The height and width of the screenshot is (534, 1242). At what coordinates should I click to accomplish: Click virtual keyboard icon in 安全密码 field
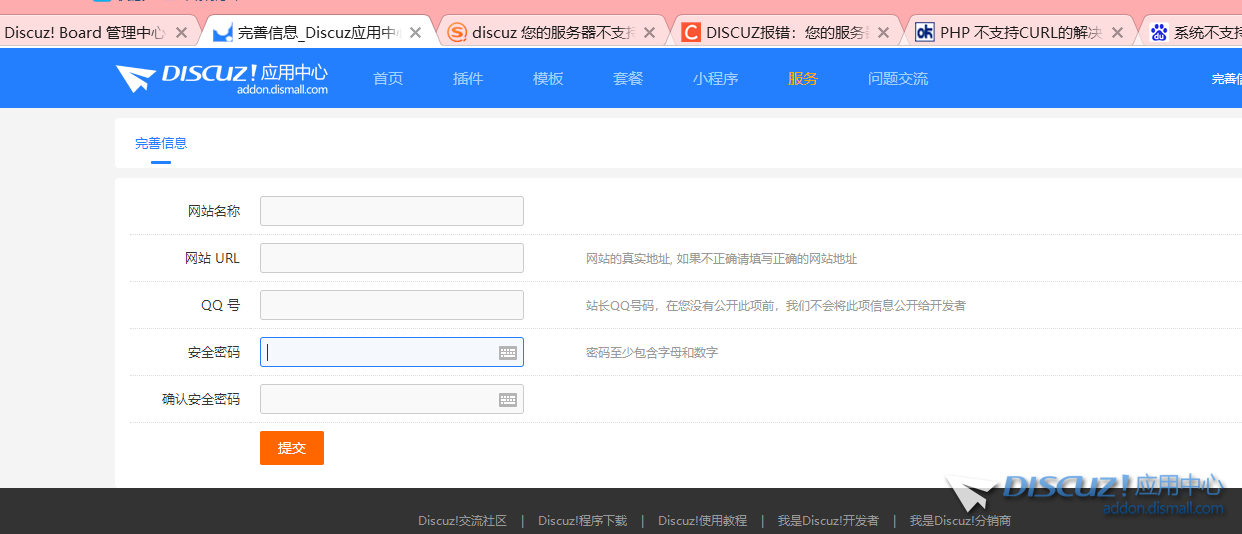pos(508,353)
